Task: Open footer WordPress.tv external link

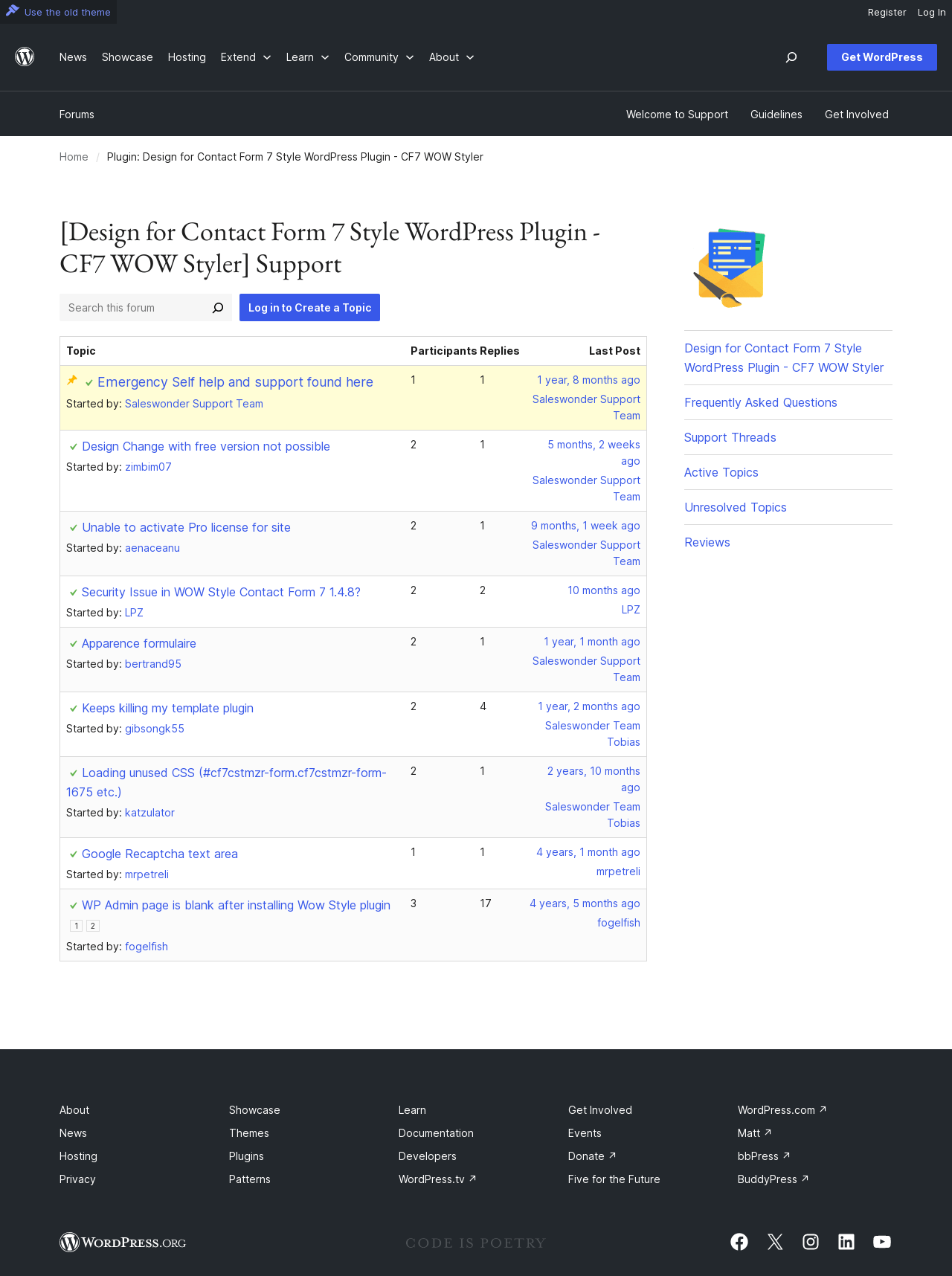Action: click(x=437, y=1179)
